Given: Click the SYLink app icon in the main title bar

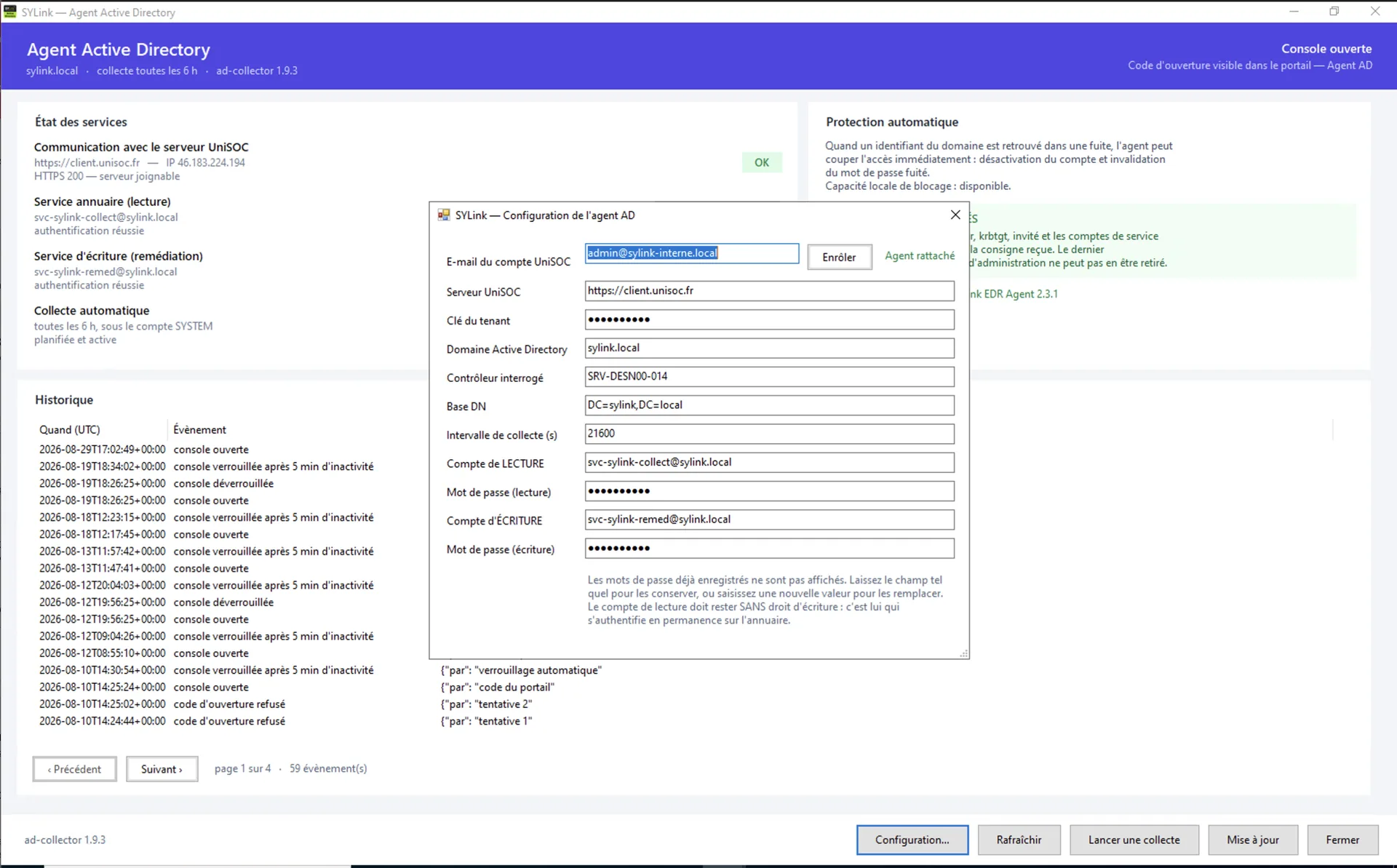Looking at the screenshot, I should click(x=10, y=12).
